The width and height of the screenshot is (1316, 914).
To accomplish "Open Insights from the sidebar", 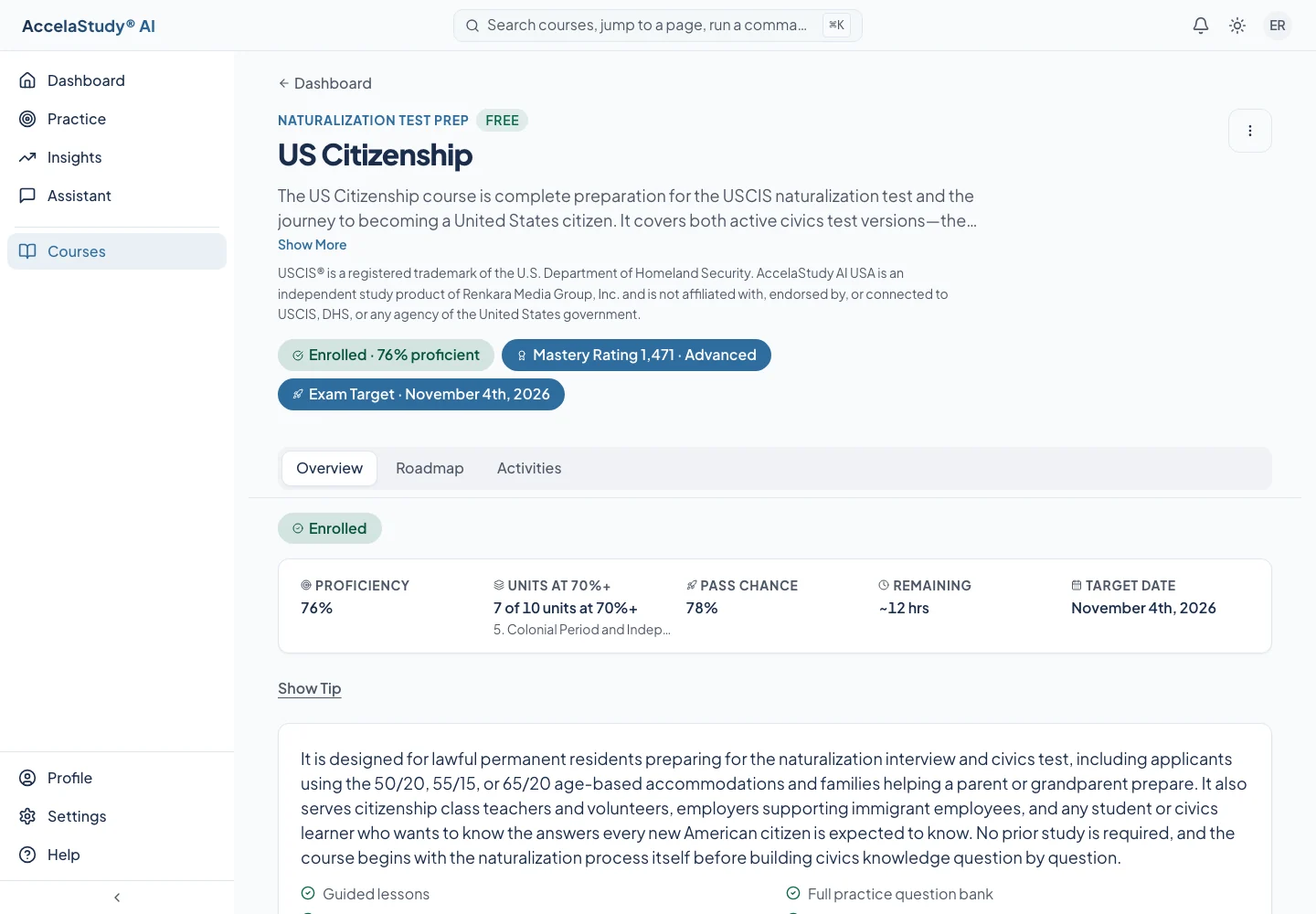I will click(x=117, y=157).
